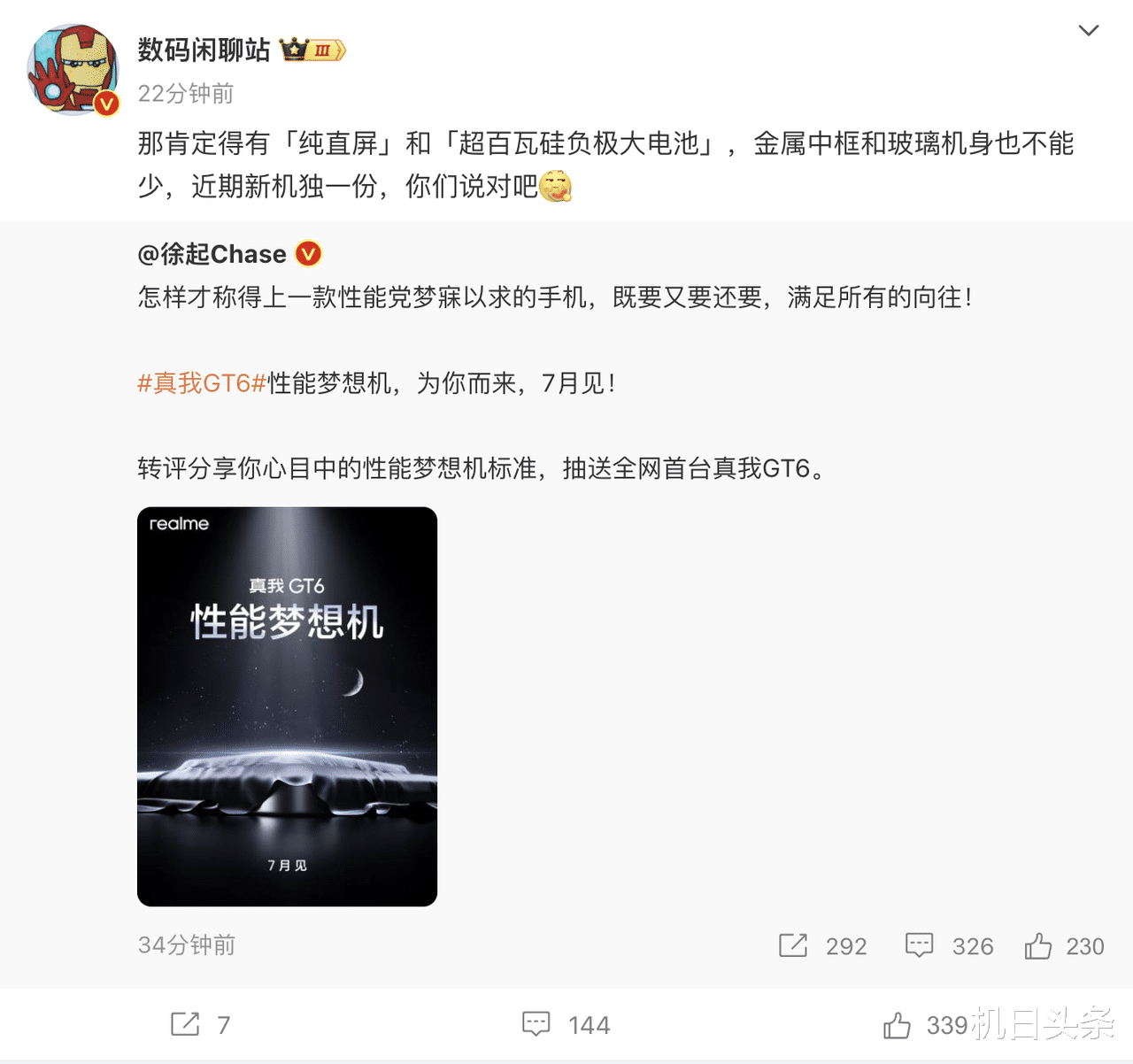1133x1064 pixels.
Task: Open the main post text about 纯直屏
Action: pos(605,165)
